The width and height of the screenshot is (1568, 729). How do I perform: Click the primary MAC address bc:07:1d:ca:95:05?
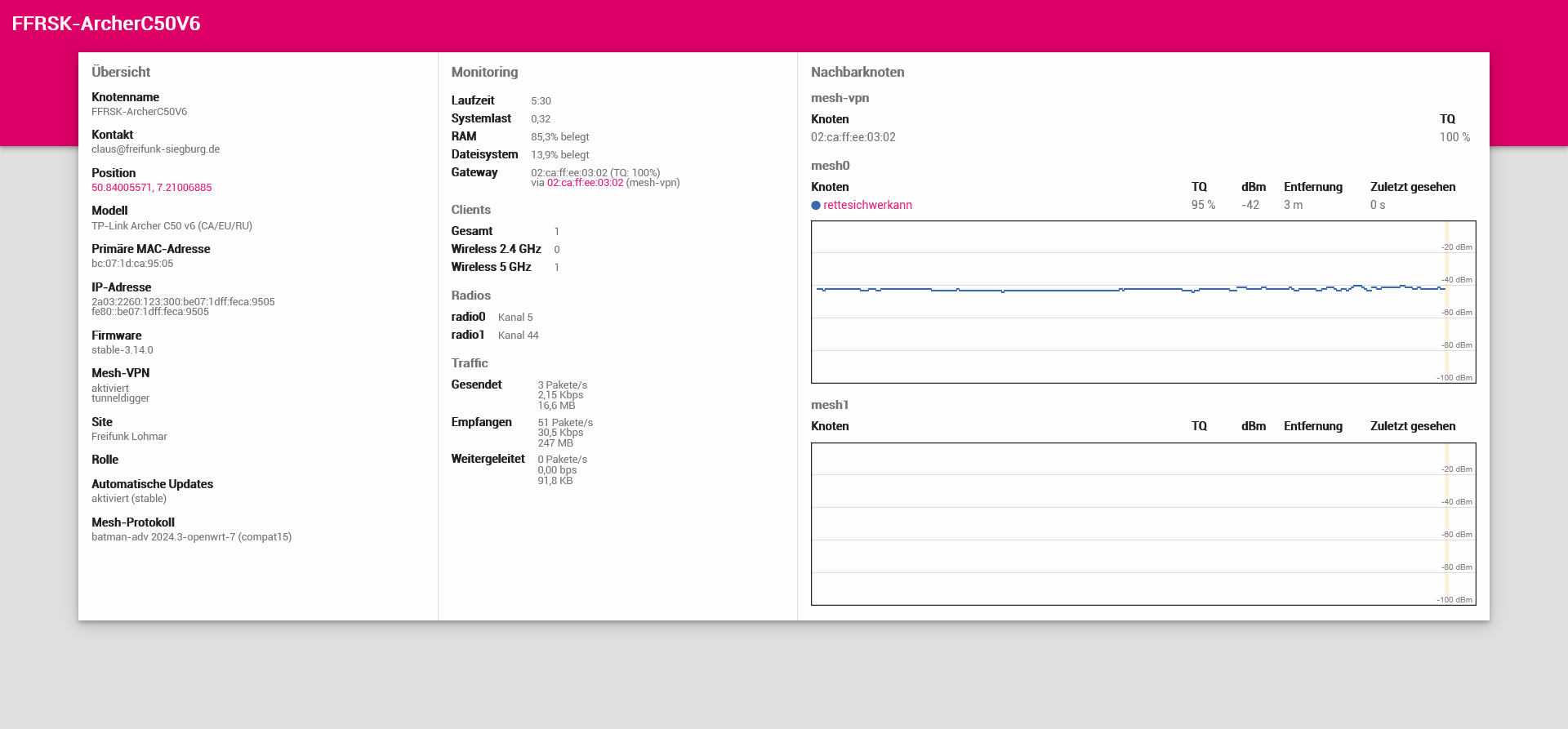point(132,264)
